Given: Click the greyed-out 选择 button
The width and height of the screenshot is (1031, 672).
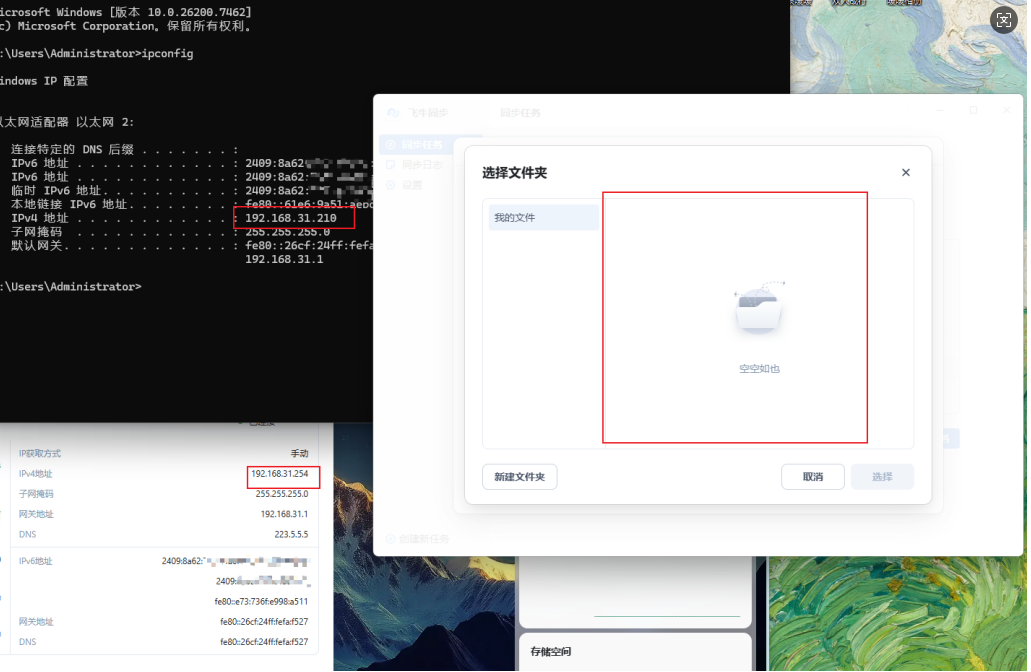Looking at the screenshot, I should 882,477.
